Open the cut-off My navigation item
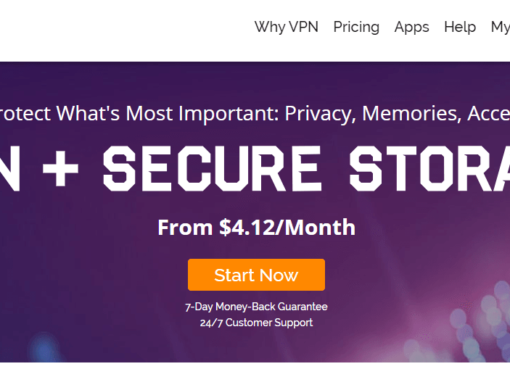Viewport: 510px width, 369px height. [x=500, y=27]
